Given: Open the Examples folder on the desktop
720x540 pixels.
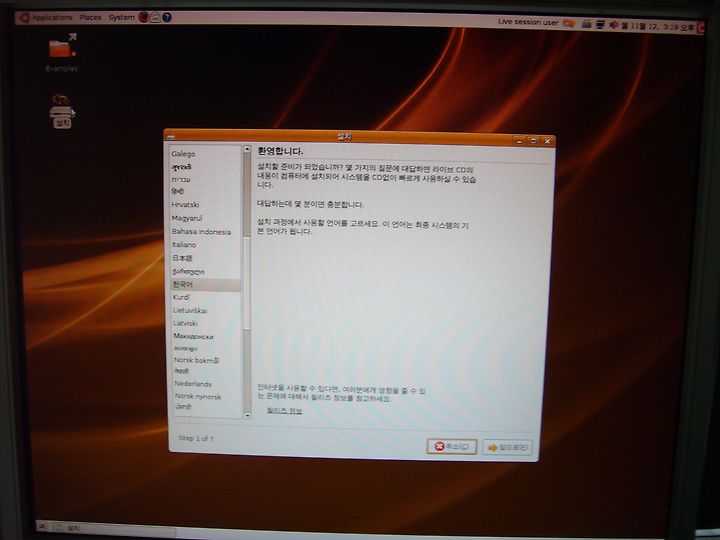Looking at the screenshot, I should pos(62,52).
